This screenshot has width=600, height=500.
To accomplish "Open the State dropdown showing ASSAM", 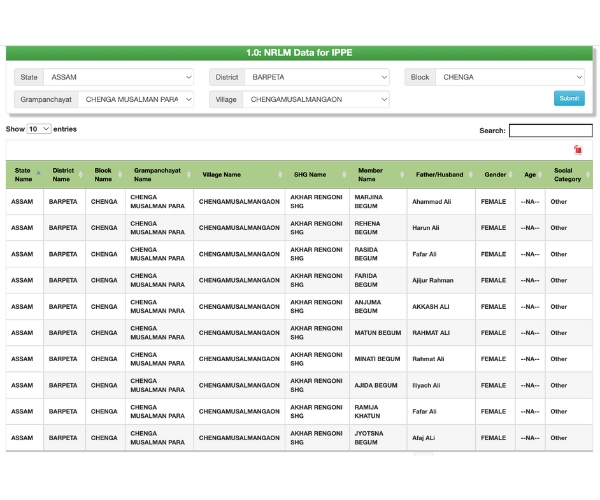I will pyautogui.click(x=119, y=77).
